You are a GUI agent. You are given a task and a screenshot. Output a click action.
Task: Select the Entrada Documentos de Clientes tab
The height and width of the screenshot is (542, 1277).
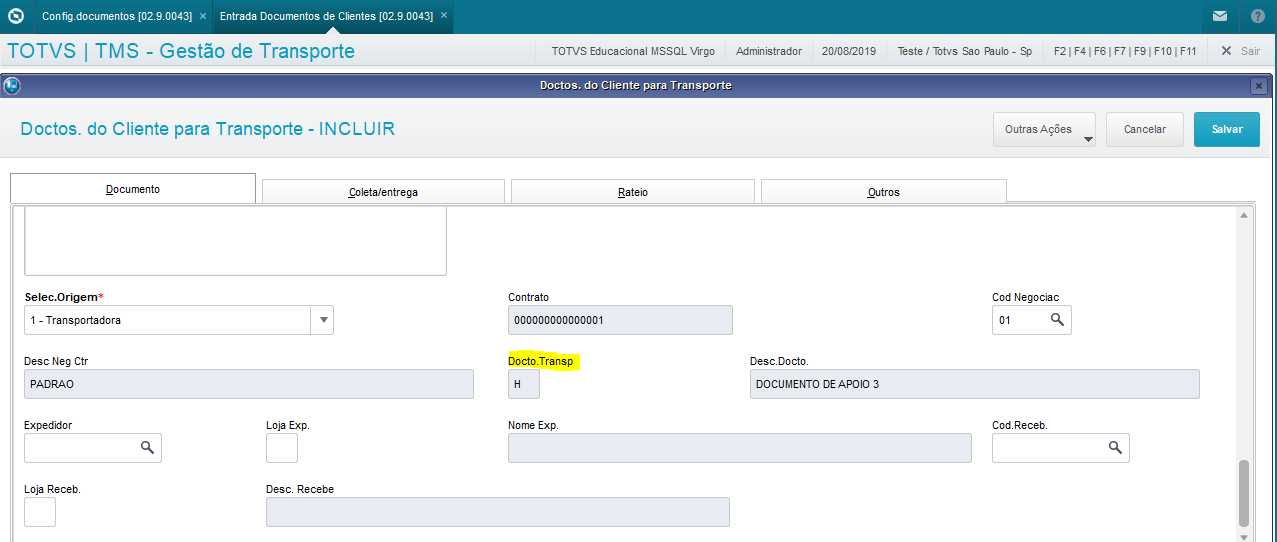[x=326, y=17]
